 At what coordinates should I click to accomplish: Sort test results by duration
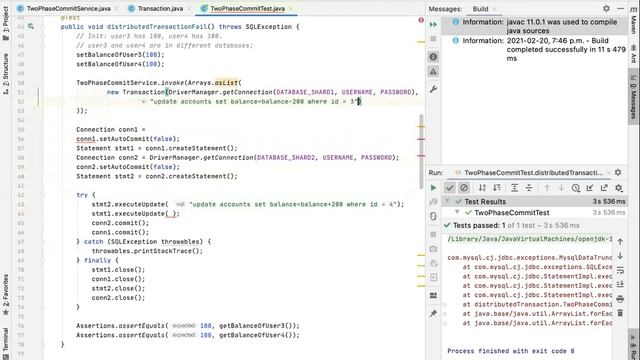pos(497,188)
